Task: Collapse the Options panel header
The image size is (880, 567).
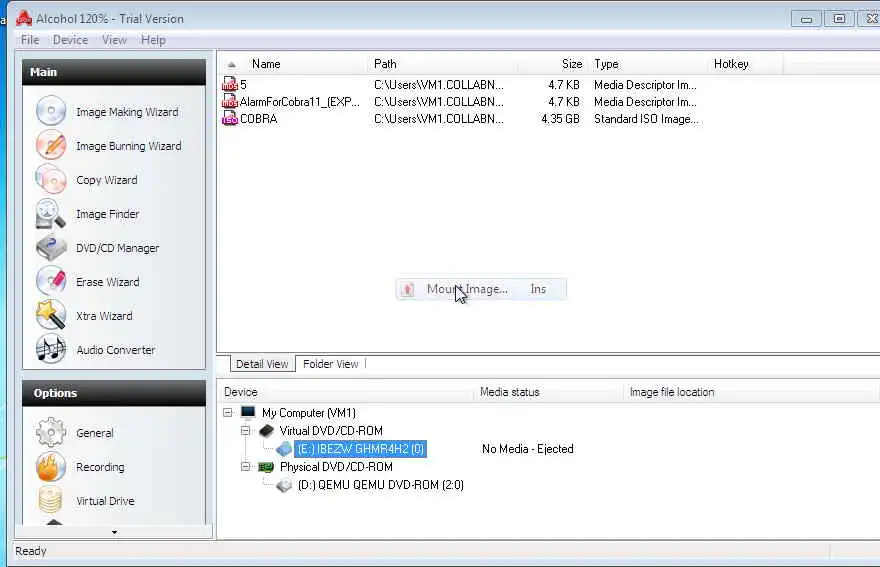Action: click(x=114, y=393)
